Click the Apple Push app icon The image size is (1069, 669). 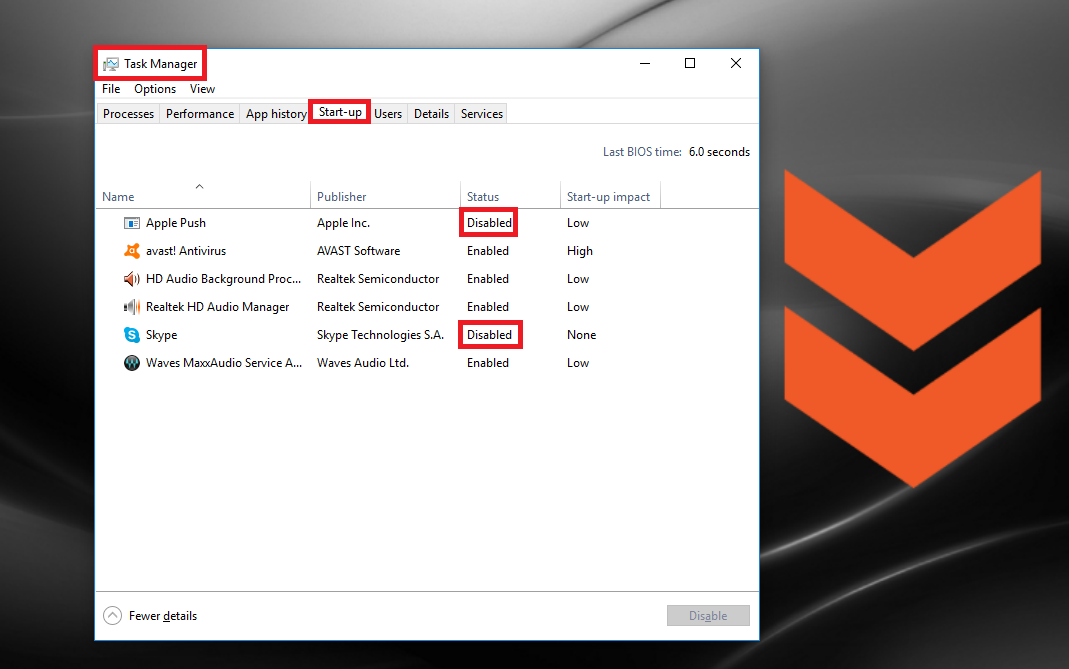132,223
